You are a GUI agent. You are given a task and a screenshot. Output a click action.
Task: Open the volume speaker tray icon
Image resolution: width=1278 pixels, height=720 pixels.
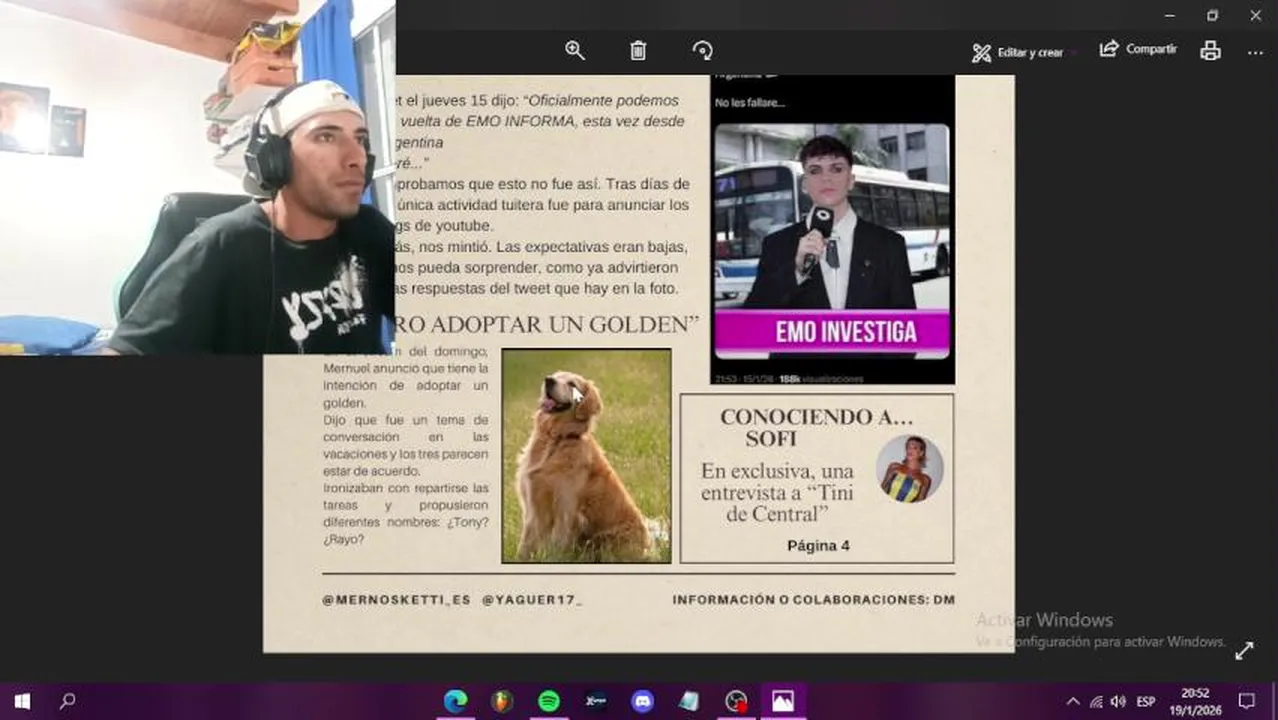click(x=1118, y=701)
